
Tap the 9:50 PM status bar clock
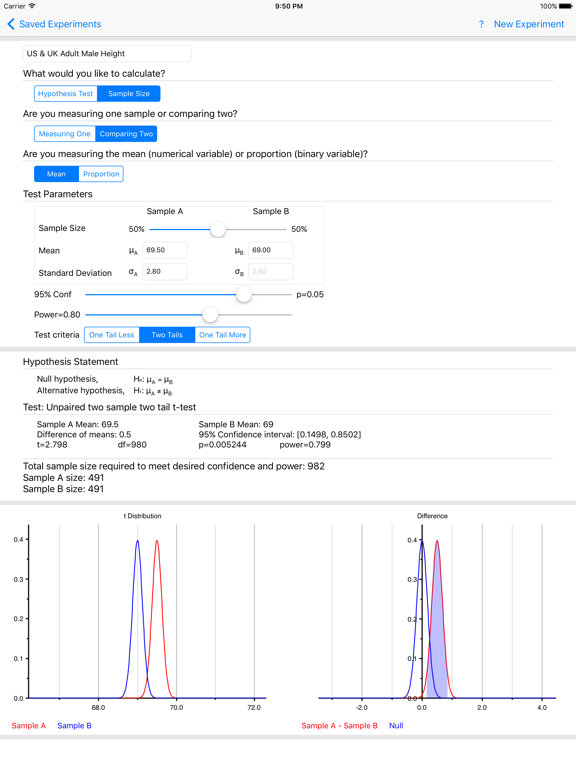point(288,6)
